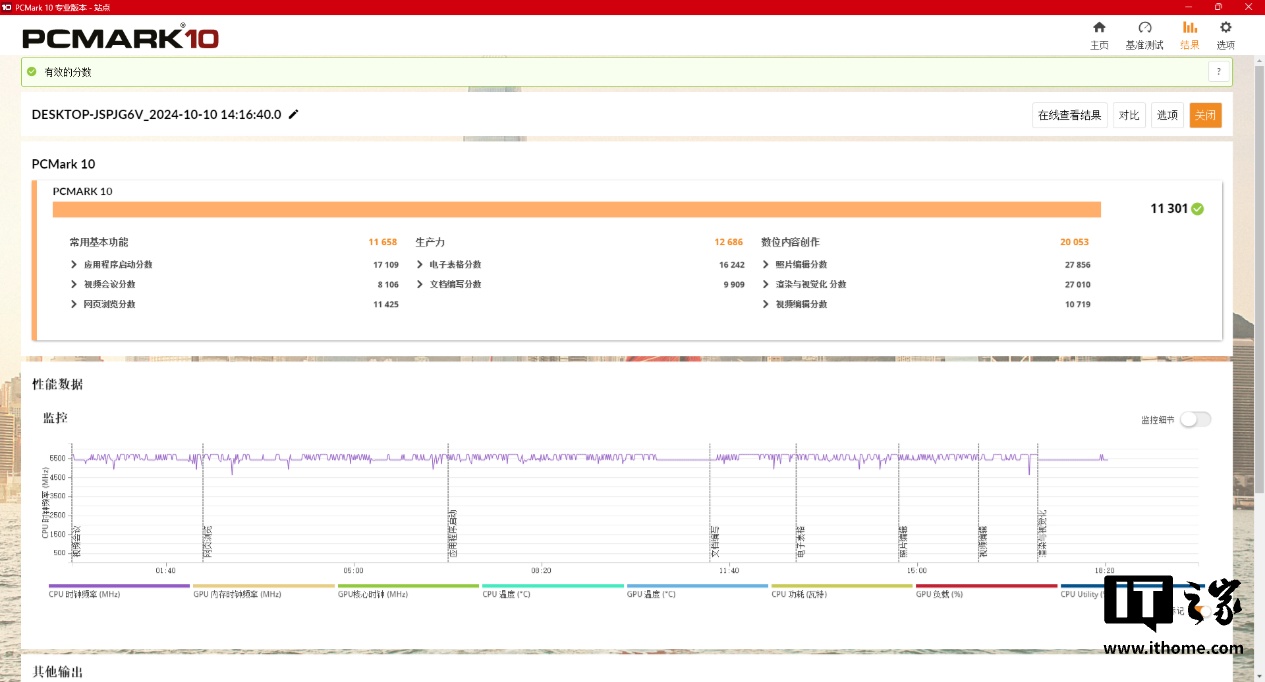The image size is (1265, 682).
Task: Toggle the 监控细节 switch on
Action: [x=1195, y=420]
